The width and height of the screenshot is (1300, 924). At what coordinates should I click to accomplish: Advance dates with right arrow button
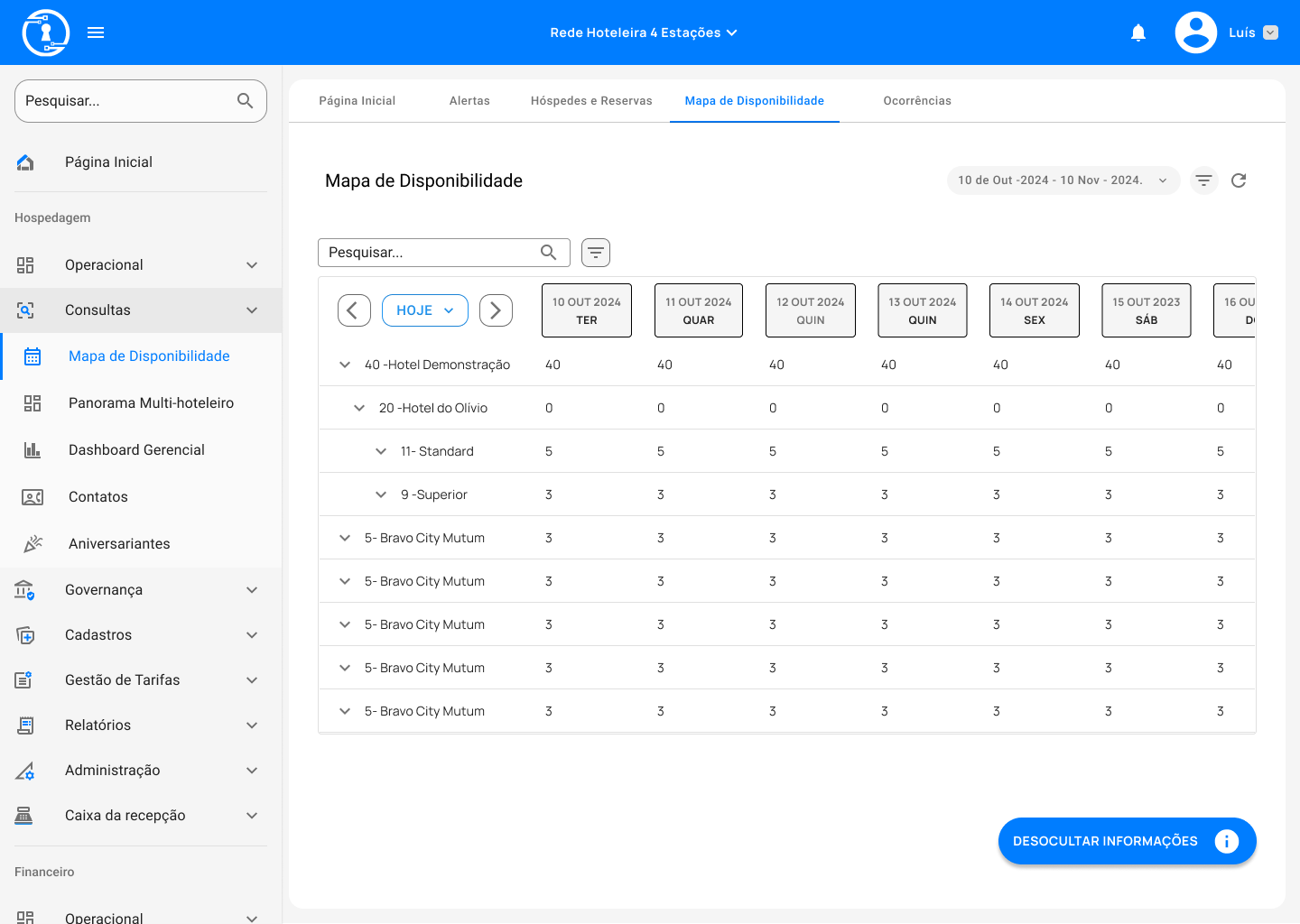pos(496,310)
